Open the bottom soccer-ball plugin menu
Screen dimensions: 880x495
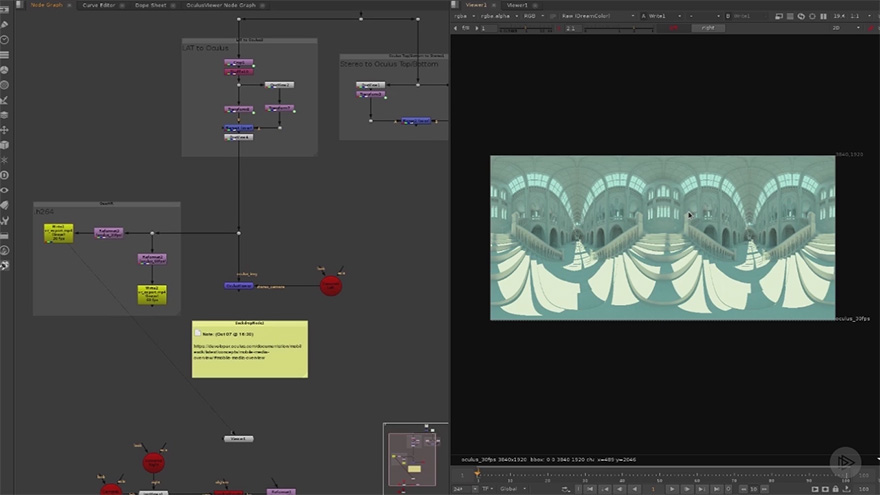click(4, 265)
